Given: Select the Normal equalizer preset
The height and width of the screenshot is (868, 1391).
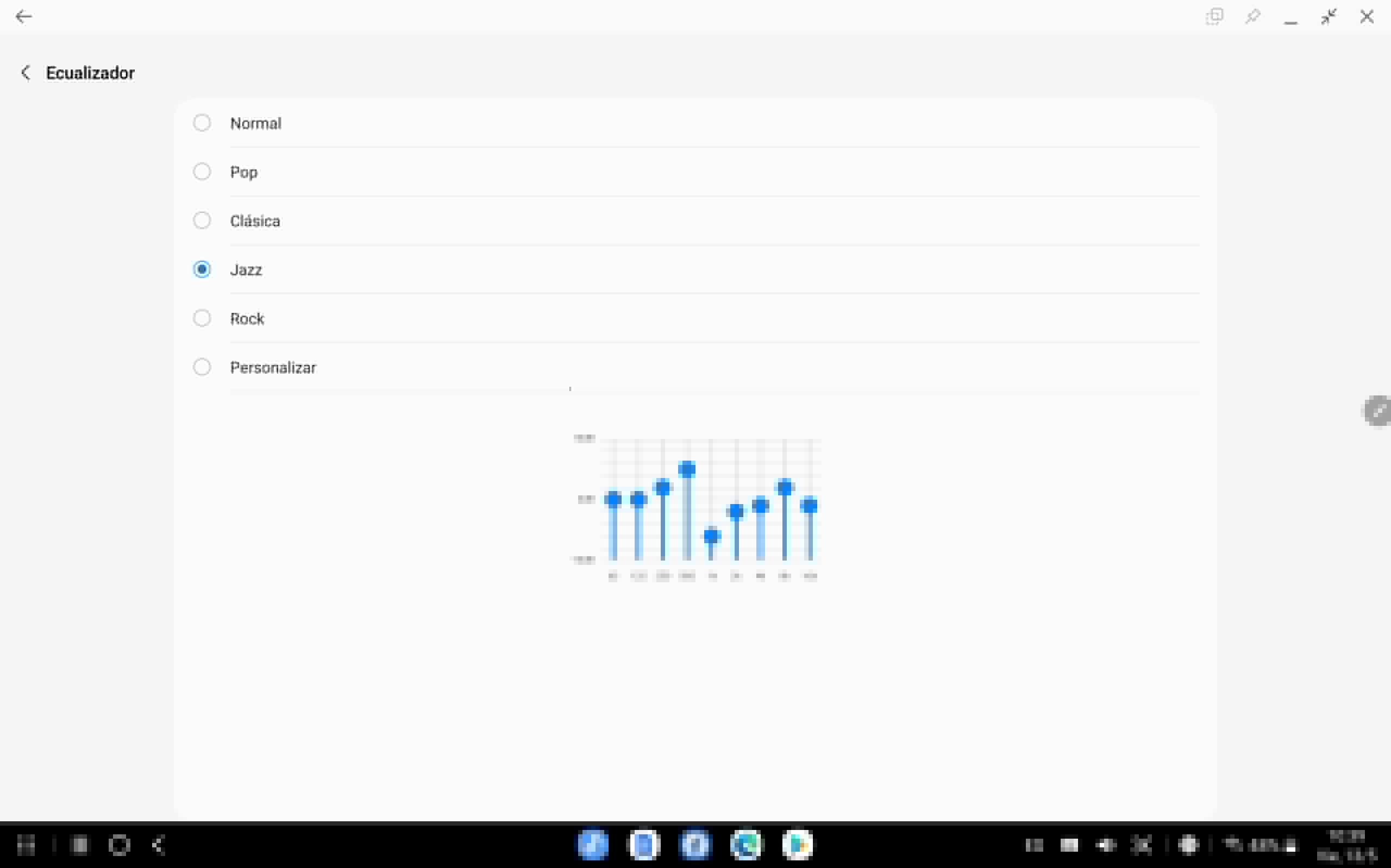Looking at the screenshot, I should pos(202,123).
